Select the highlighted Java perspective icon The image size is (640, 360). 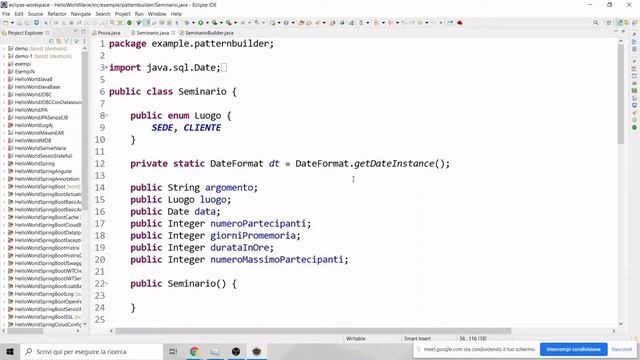click(x=619, y=23)
